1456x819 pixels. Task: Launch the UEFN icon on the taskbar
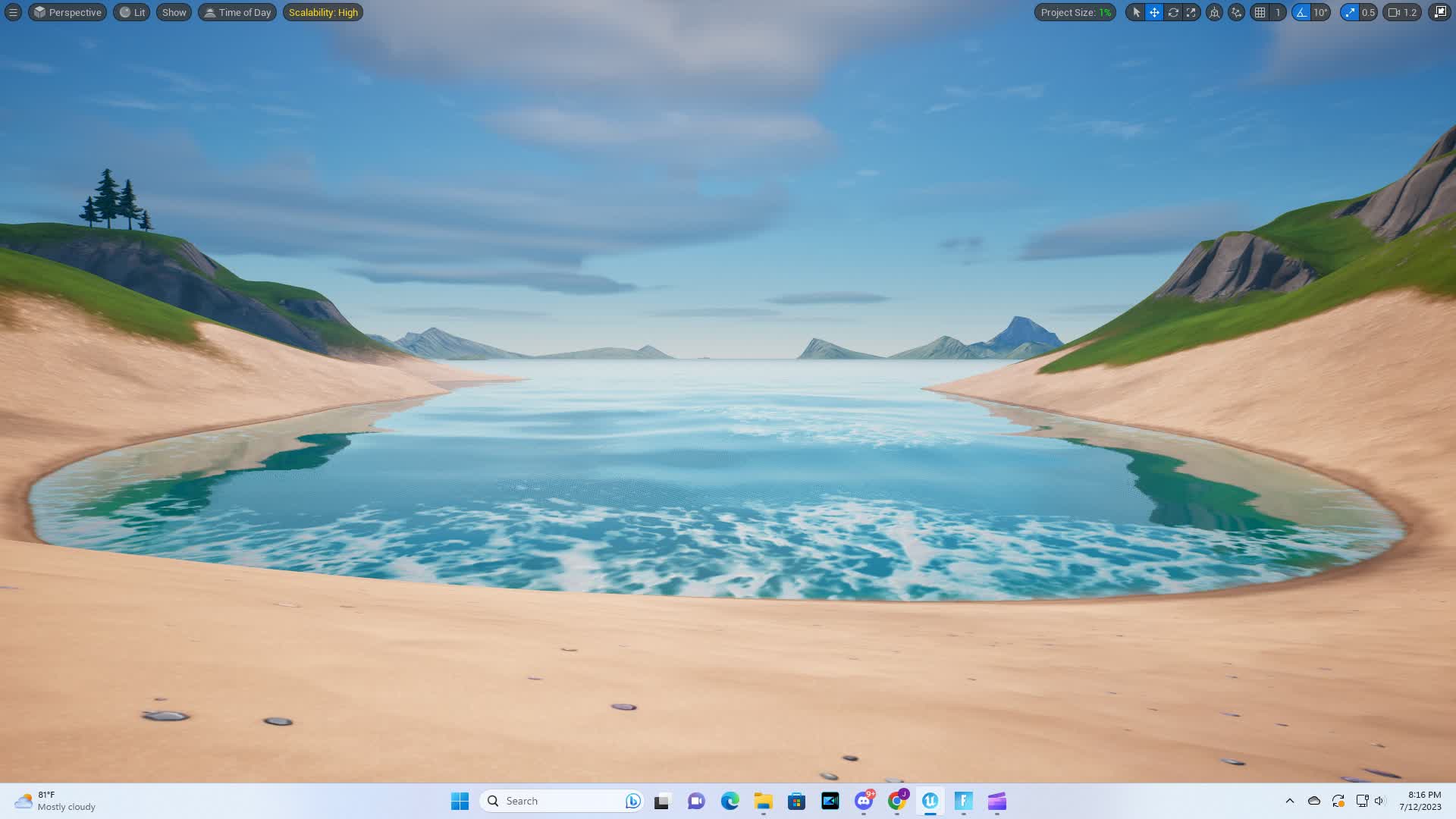point(930,801)
